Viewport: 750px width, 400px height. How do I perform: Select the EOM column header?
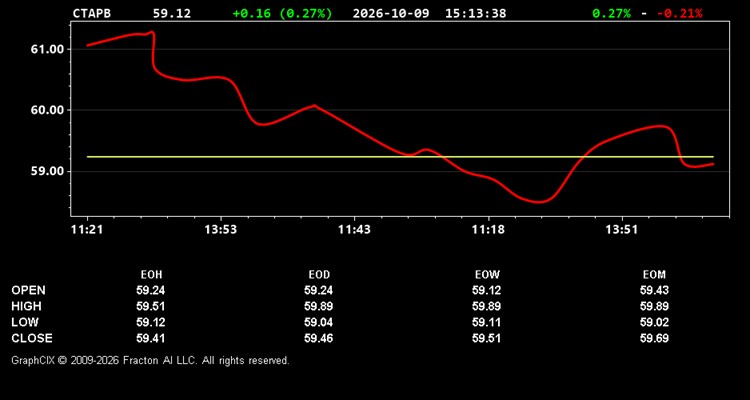(654, 275)
